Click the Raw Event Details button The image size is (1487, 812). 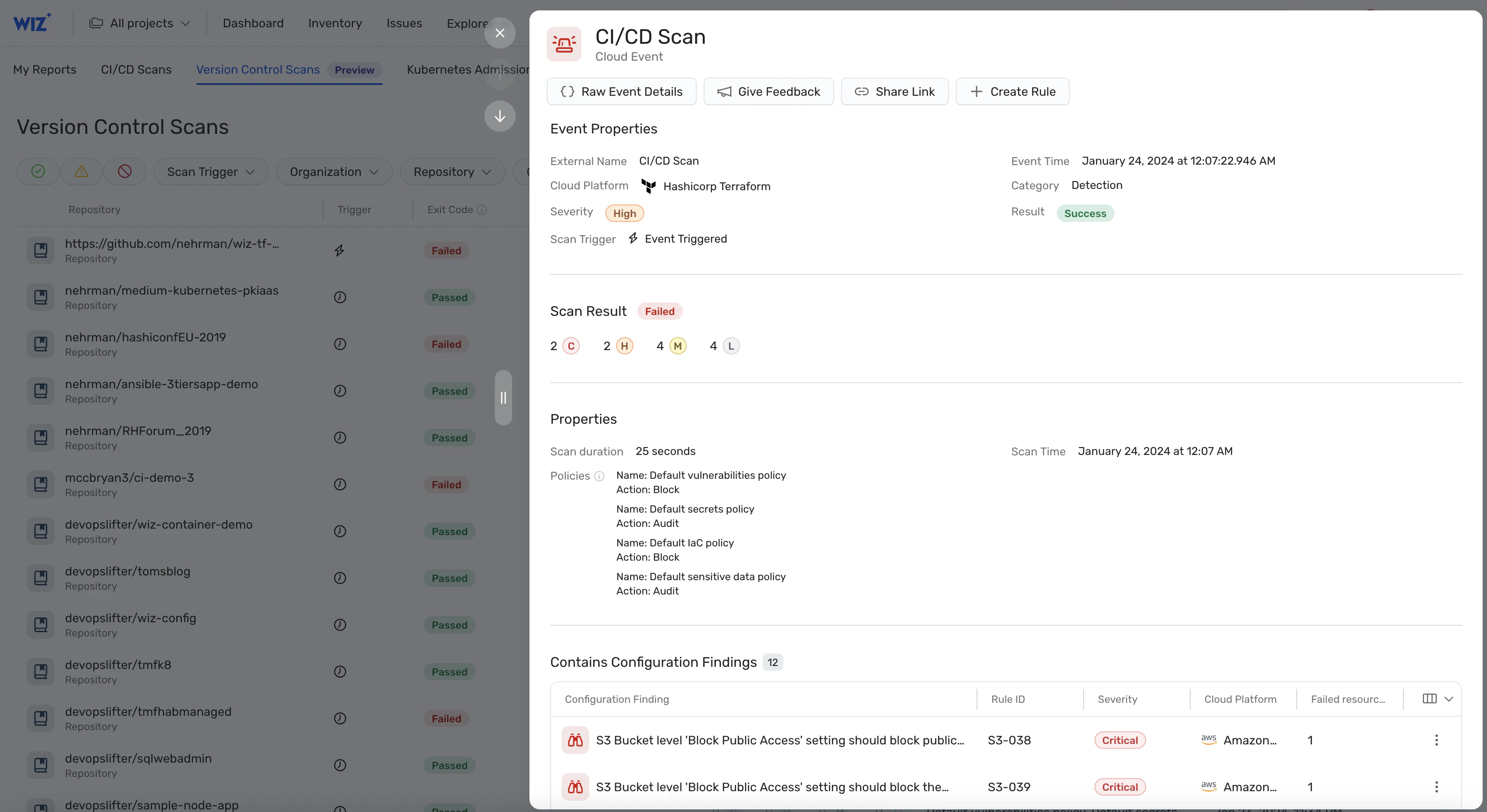coord(621,91)
